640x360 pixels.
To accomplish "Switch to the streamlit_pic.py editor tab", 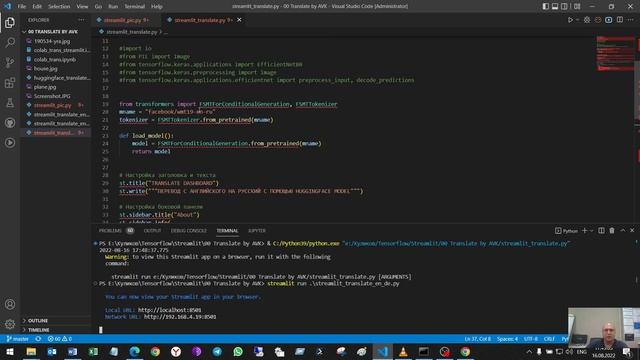I will pos(126,20).
